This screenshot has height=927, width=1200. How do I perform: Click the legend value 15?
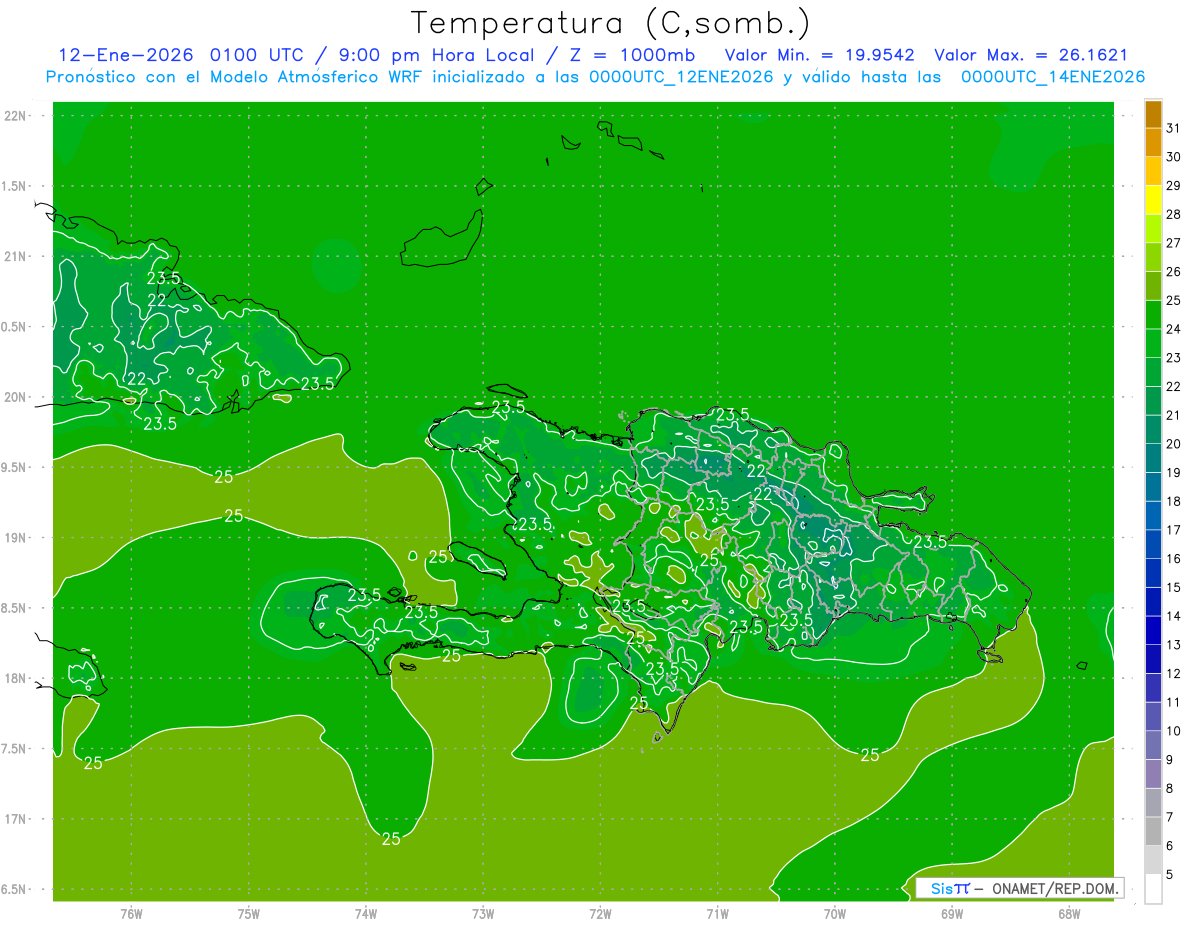point(1174,588)
